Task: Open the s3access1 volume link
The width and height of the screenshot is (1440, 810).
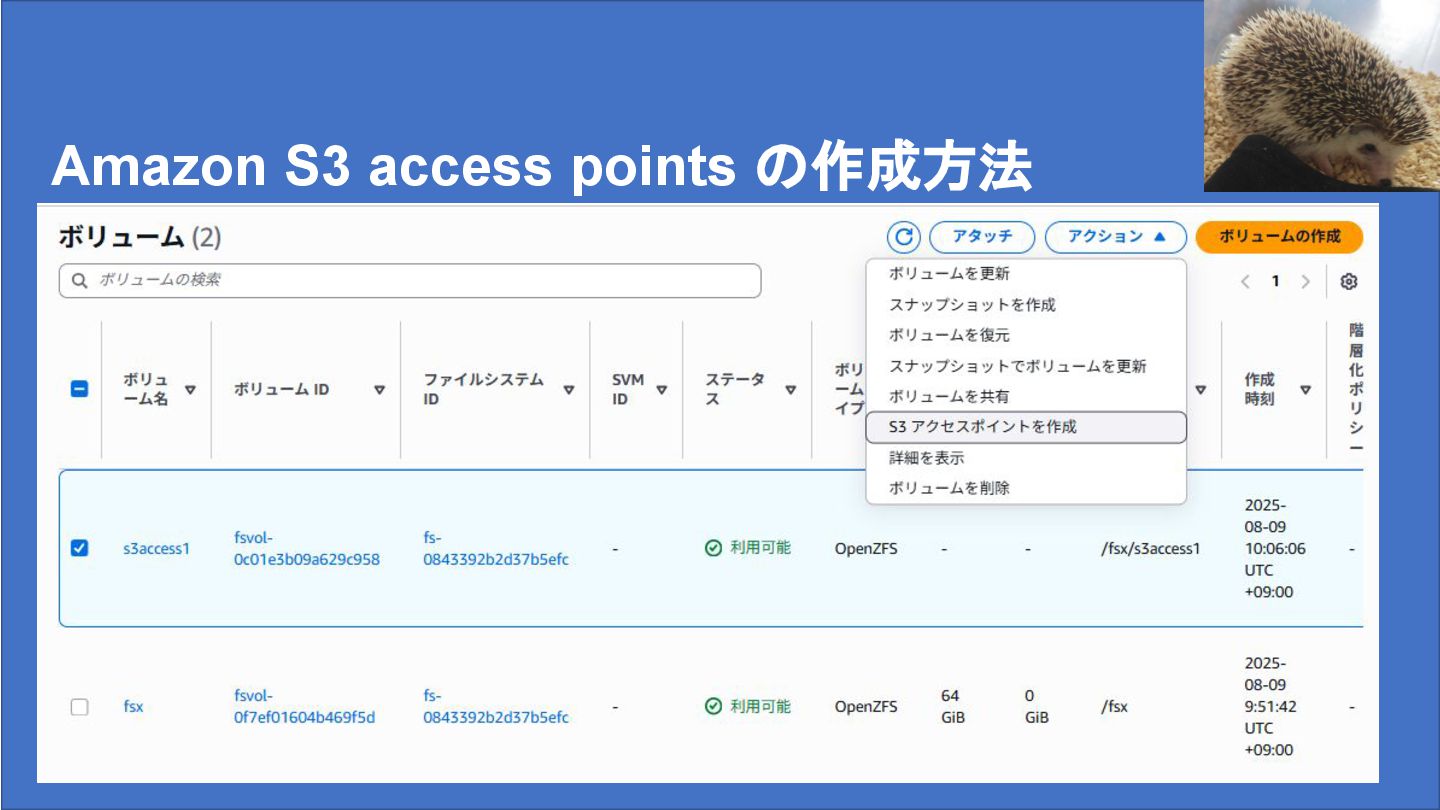Action: tap(156, 548)
